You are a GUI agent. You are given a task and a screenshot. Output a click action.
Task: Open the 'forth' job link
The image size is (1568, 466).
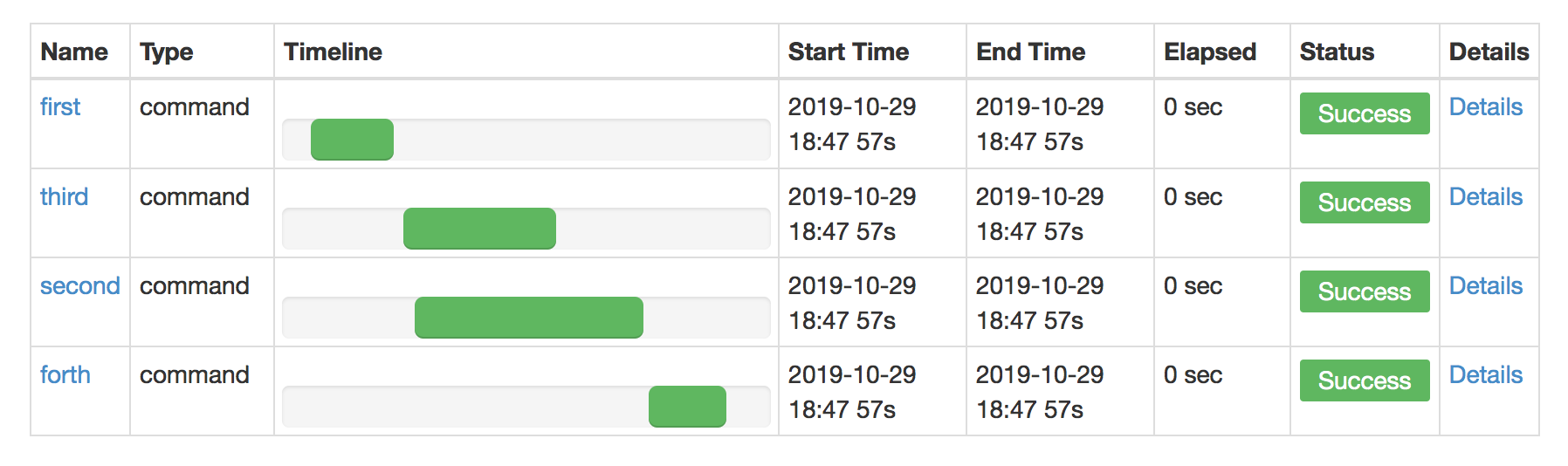(x=65, y=375)
